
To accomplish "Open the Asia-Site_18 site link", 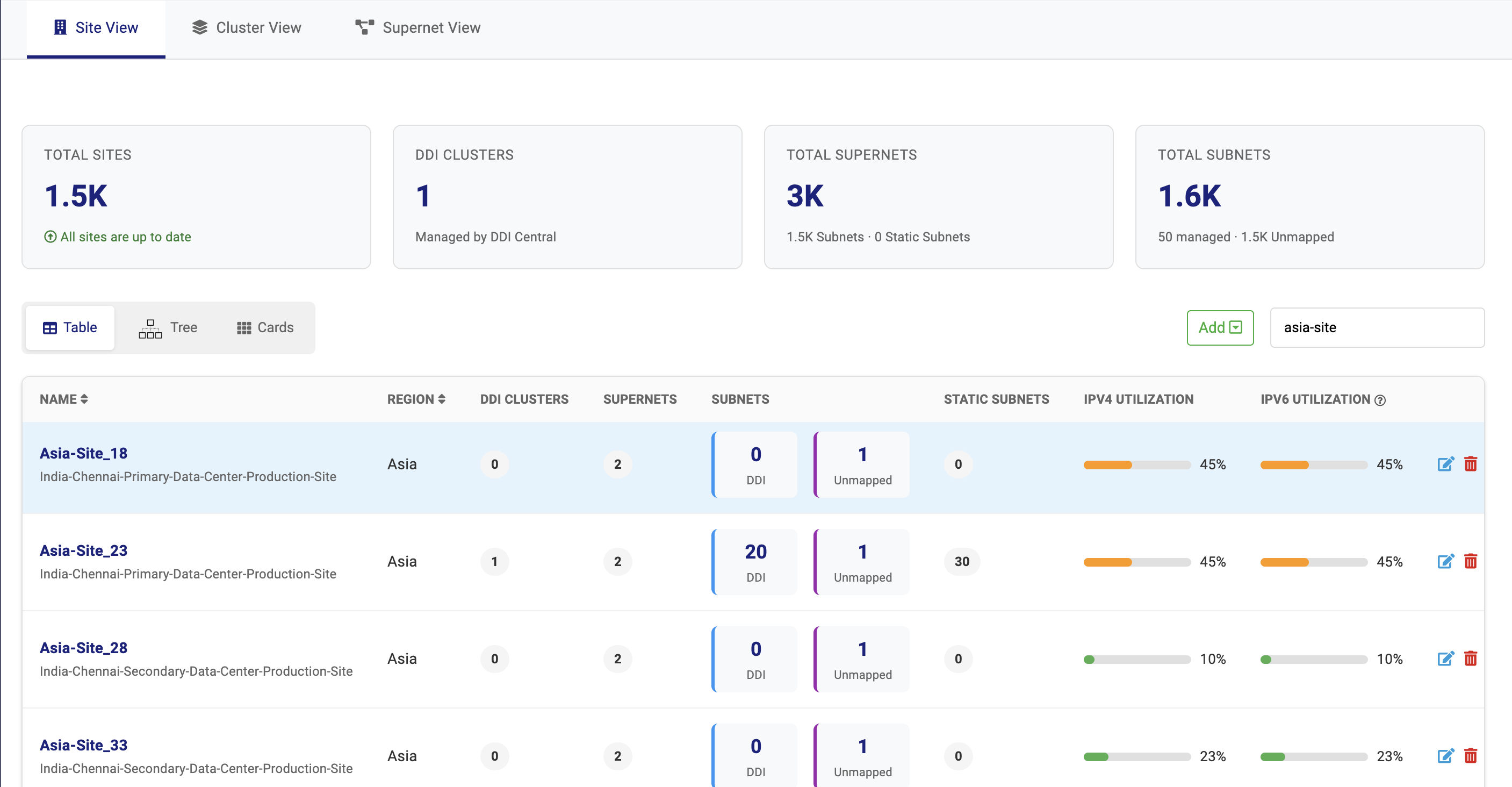I will (x=83, y=453).
